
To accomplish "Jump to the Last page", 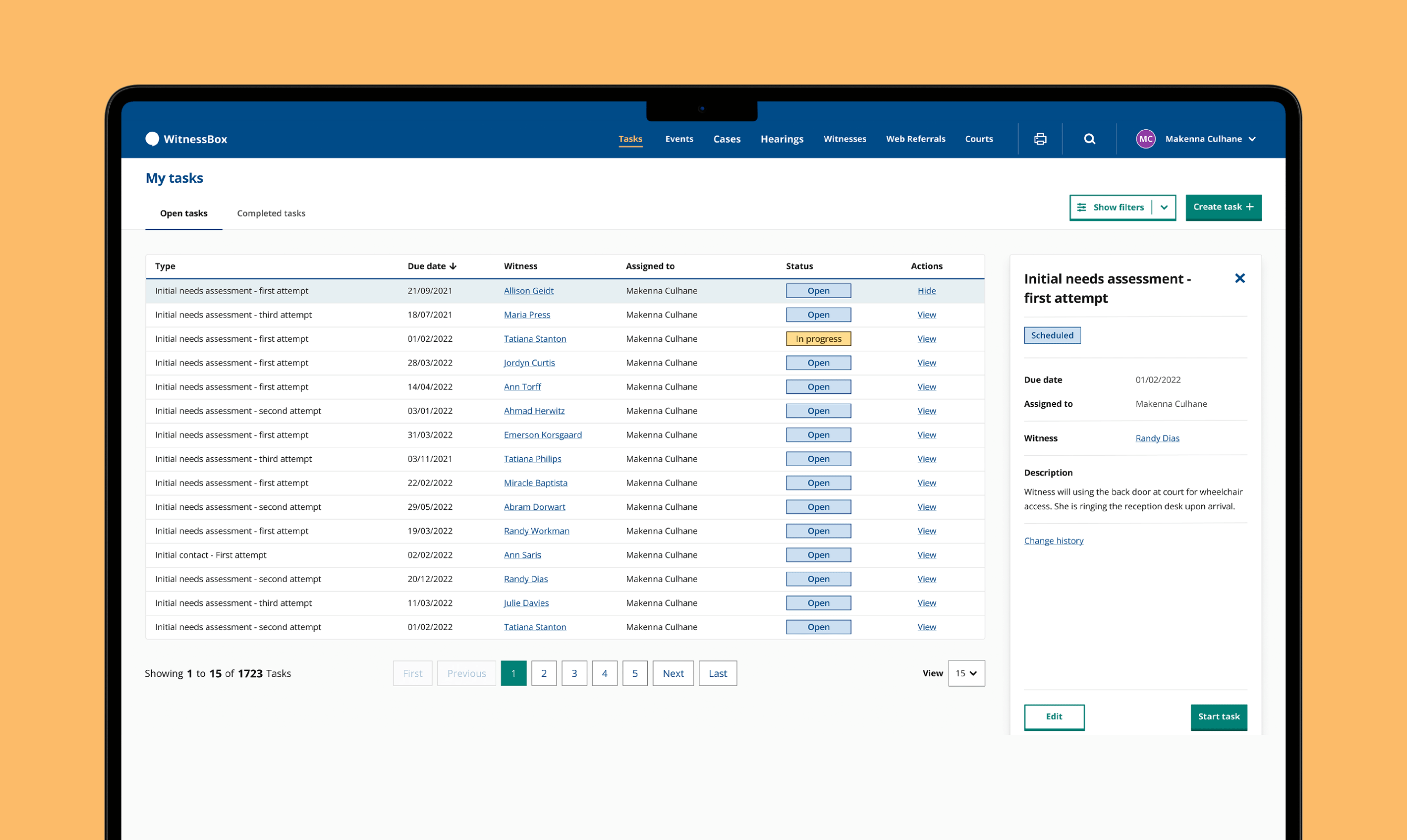I will (718, 673).
